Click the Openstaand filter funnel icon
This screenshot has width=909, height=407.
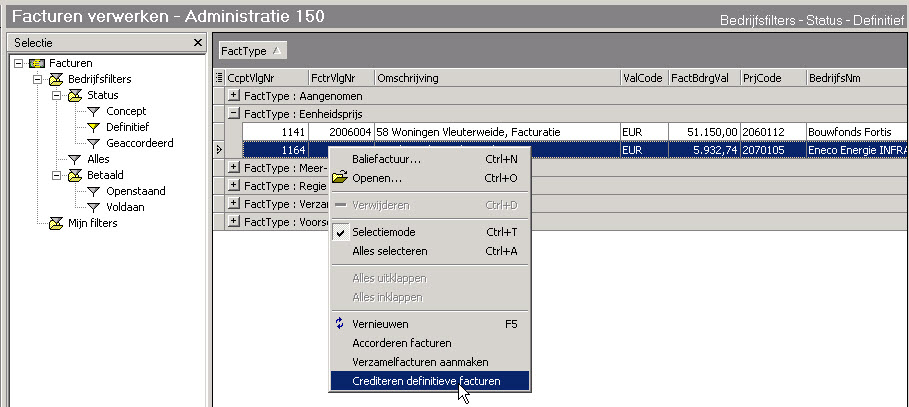(x=93, y=191)
